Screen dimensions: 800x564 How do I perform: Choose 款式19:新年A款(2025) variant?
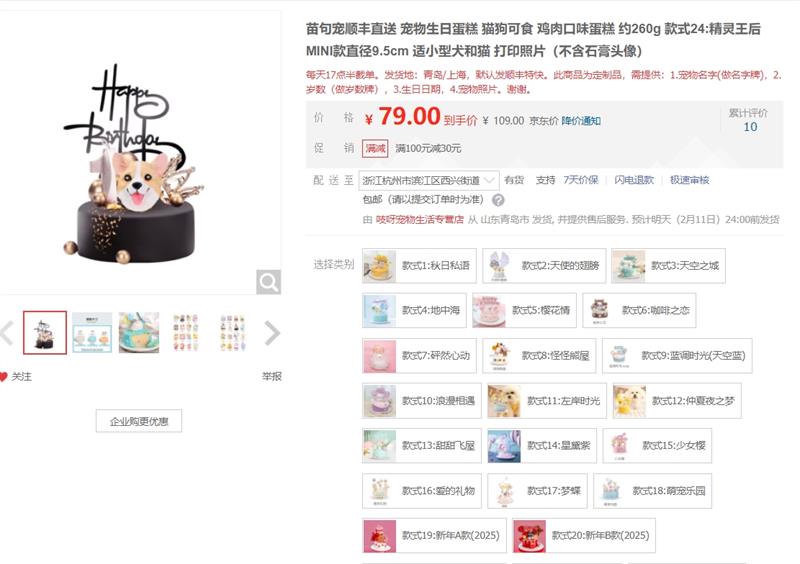pos(434,535)
